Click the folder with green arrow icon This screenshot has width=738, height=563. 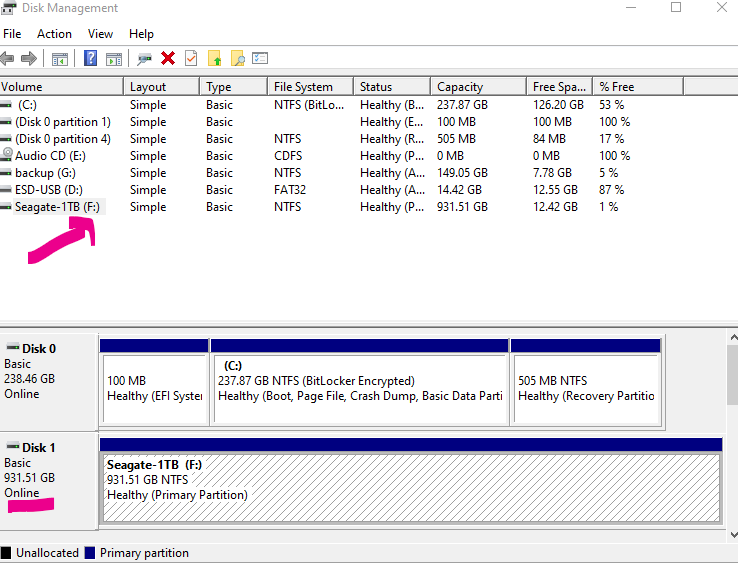pos(214,59)
